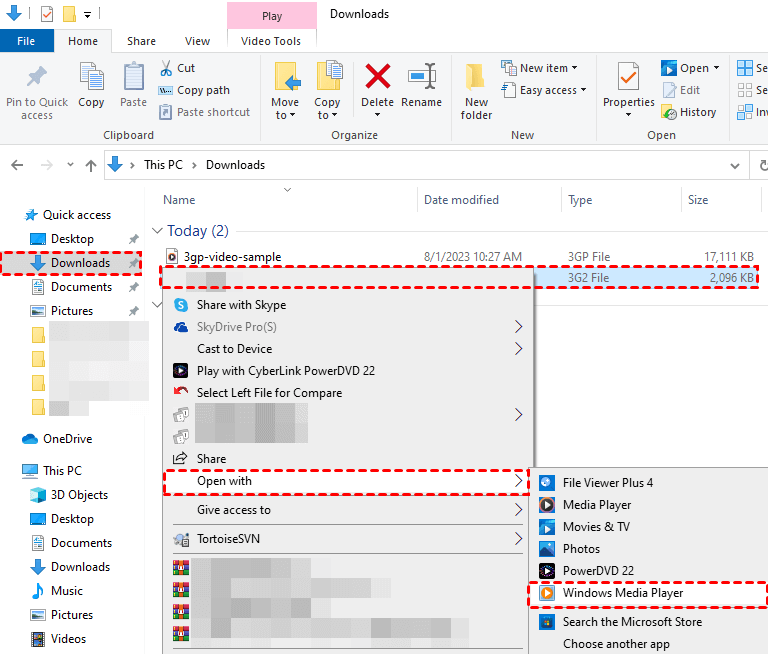Open with Windows Media Player

coord(648,593)
